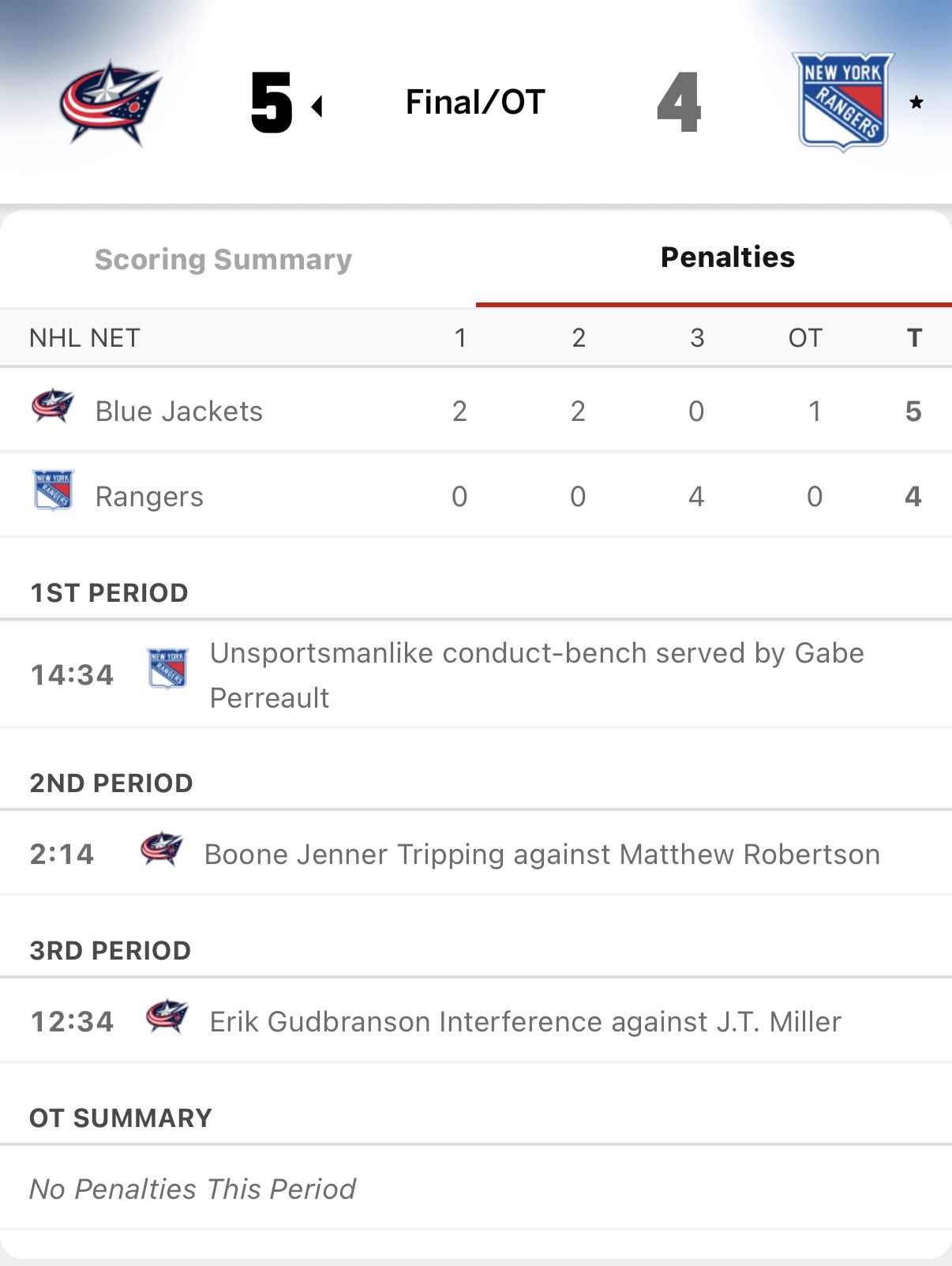The image size is (952, 1266).
Task: Select the Penalties tab
Action: 727,257
